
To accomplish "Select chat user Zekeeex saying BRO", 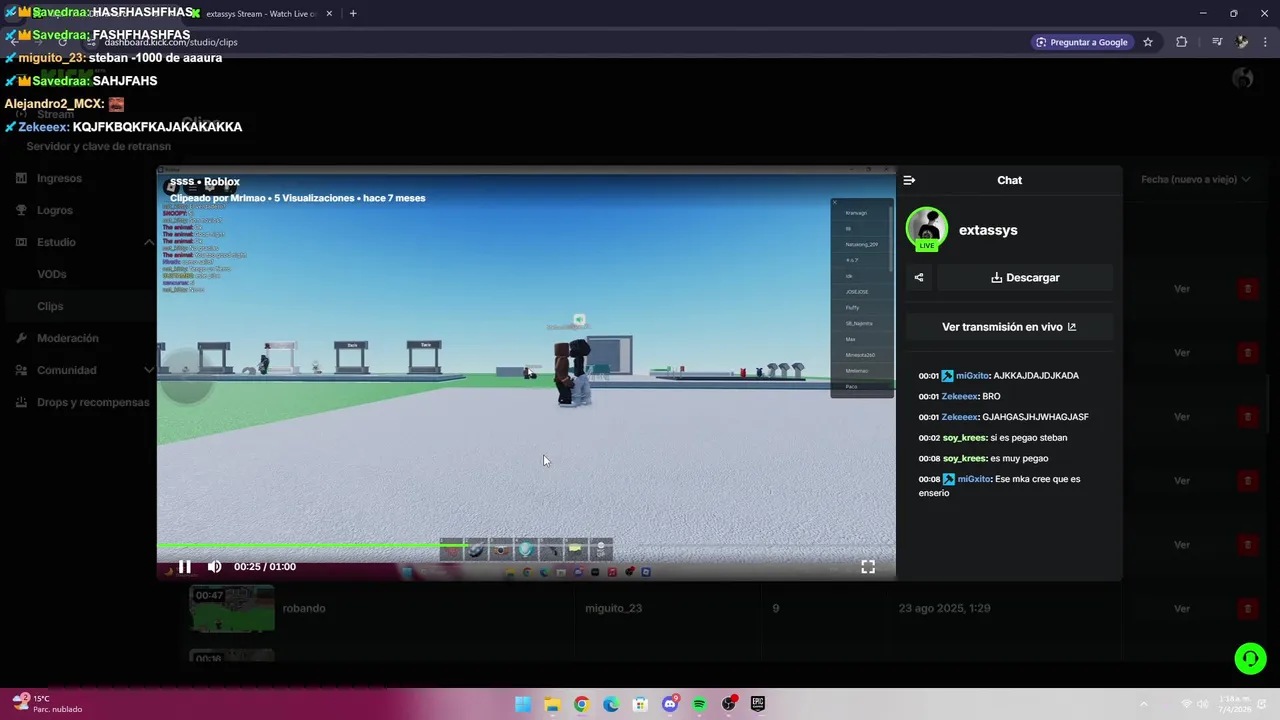I will 959,397.
